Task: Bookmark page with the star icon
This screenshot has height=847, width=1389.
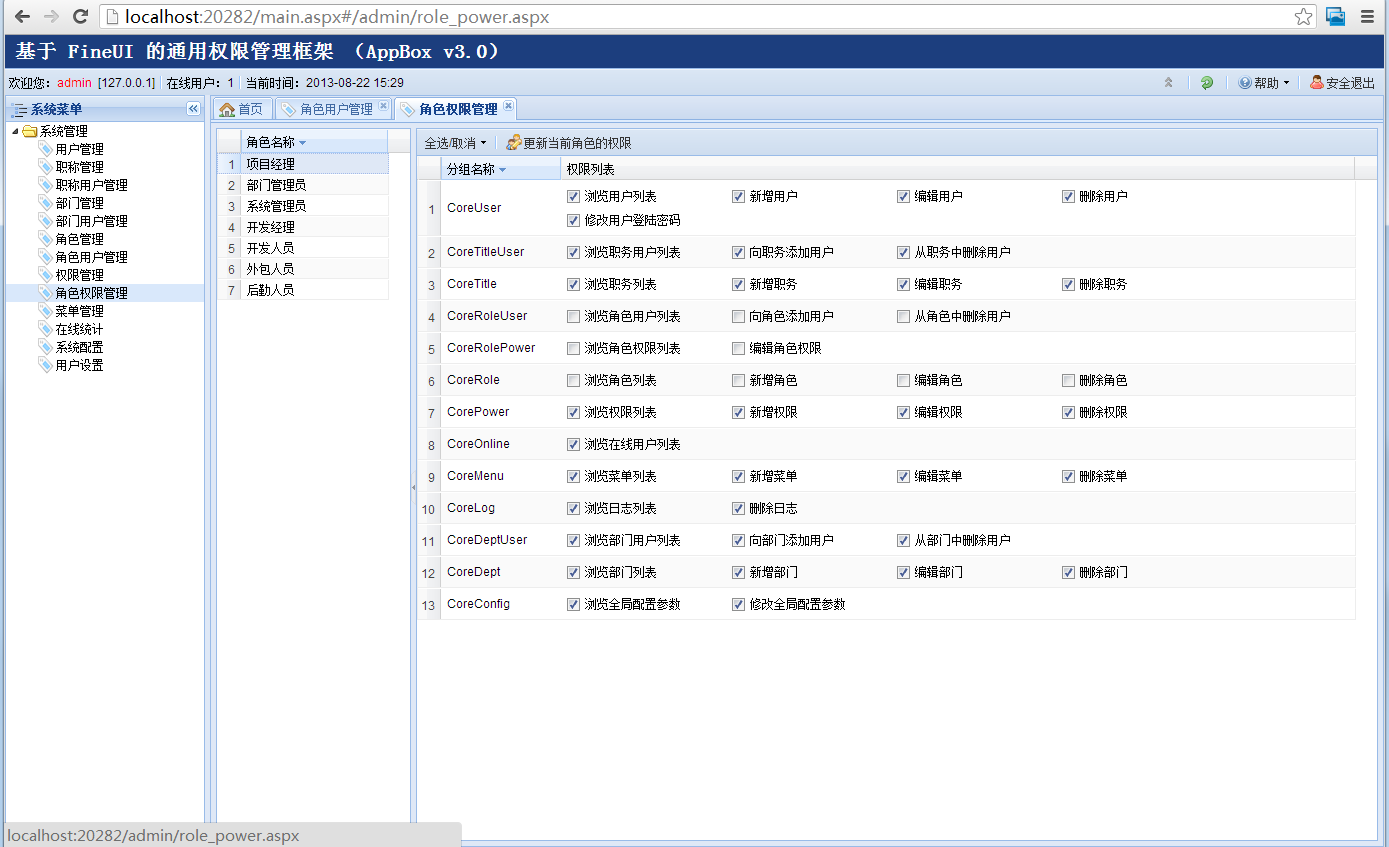Action: [x=1303, y=17]
